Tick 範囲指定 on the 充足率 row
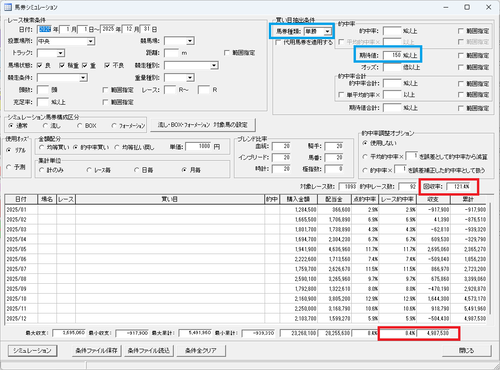 click(105, 102)
